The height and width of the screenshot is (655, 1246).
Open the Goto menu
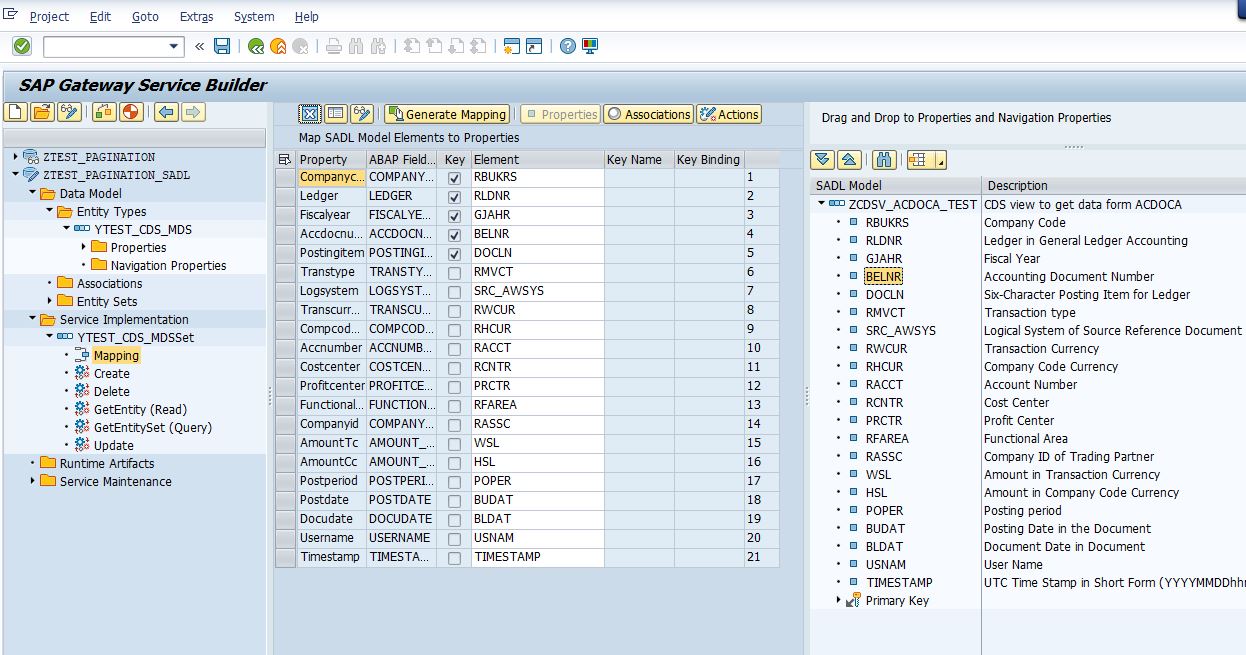click(145, 16)
